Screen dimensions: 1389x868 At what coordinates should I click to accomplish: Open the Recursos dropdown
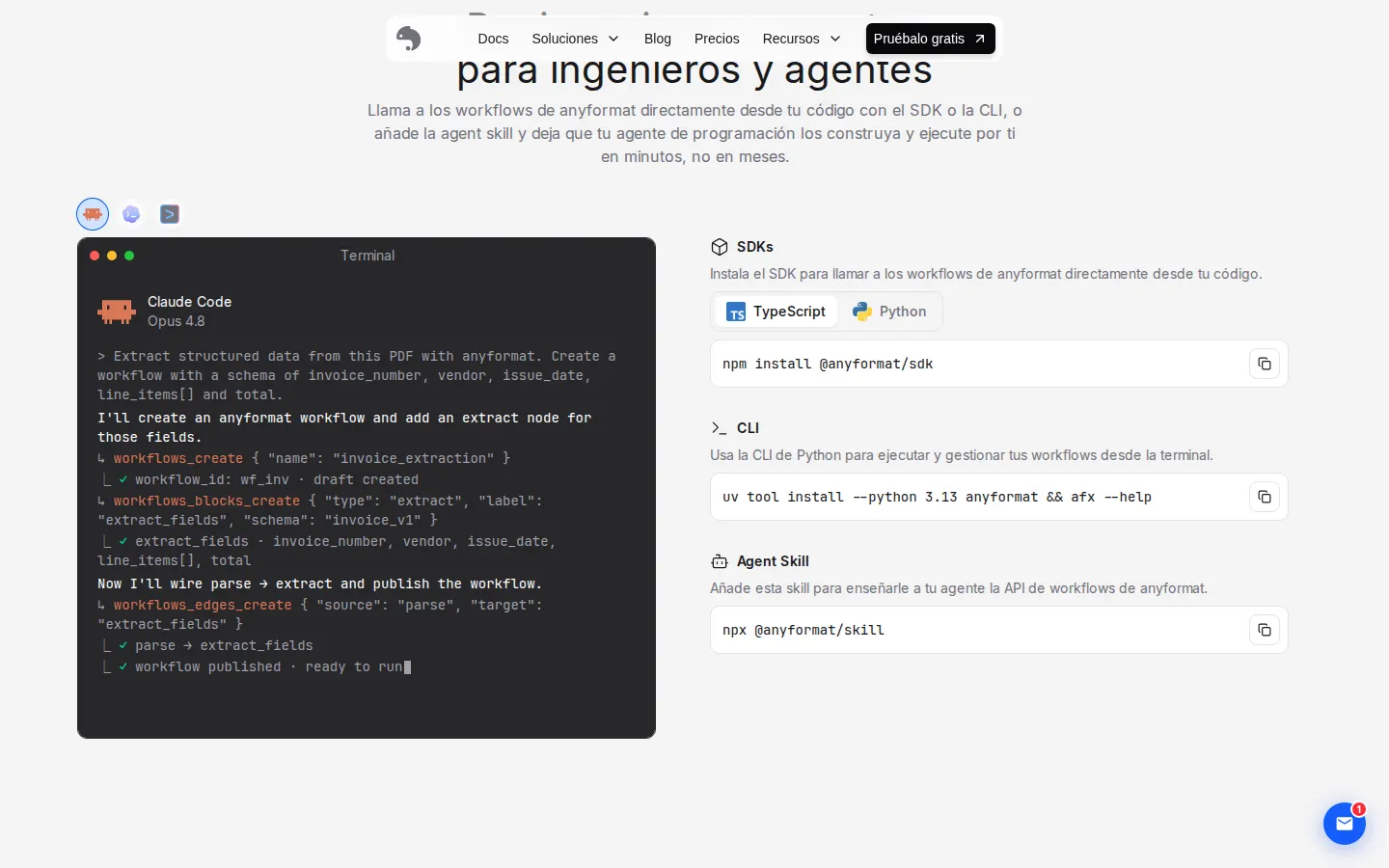click(x=802, y=39)
